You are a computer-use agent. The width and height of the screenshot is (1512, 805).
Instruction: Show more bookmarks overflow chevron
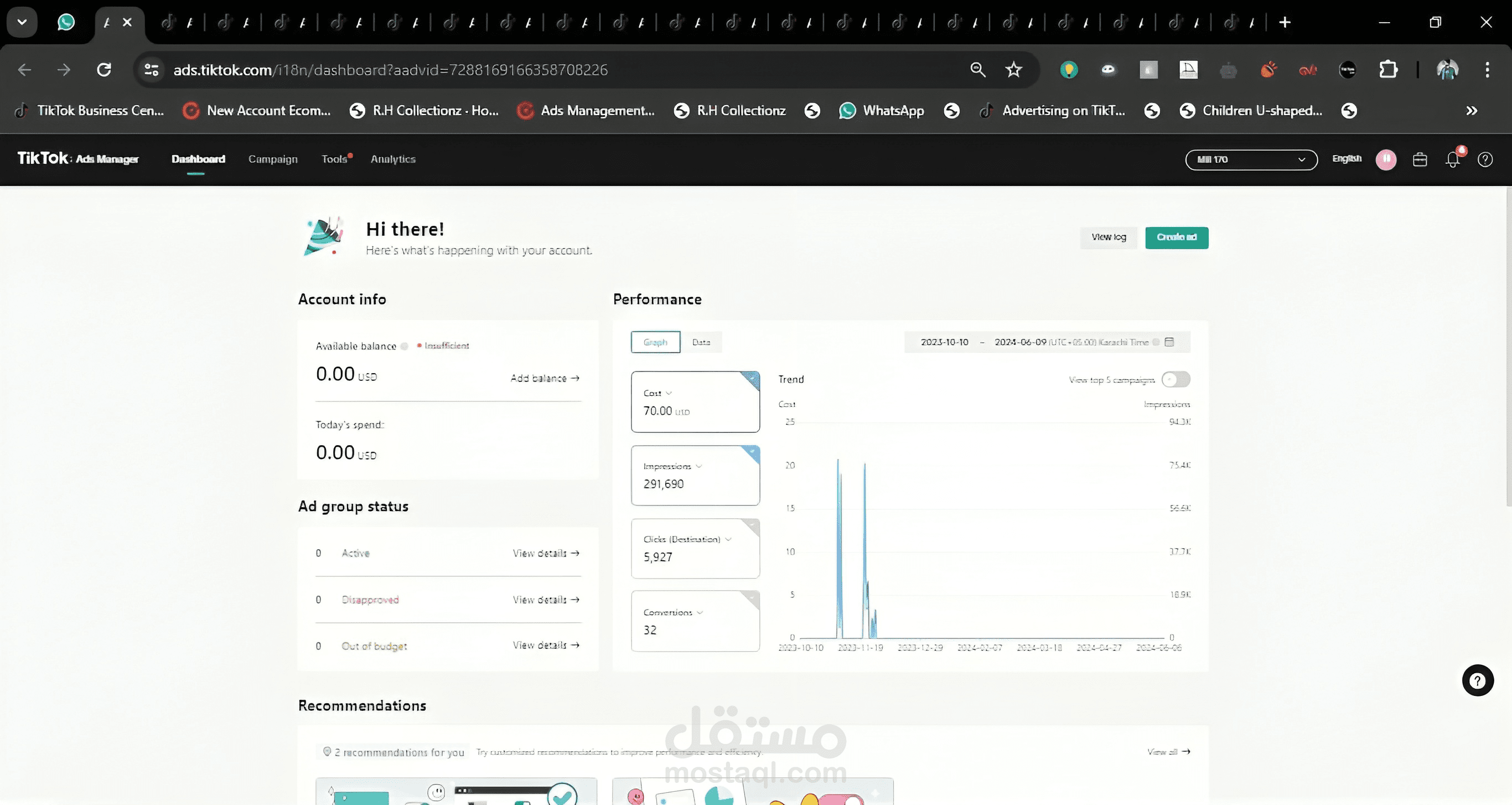point(1472,110)
